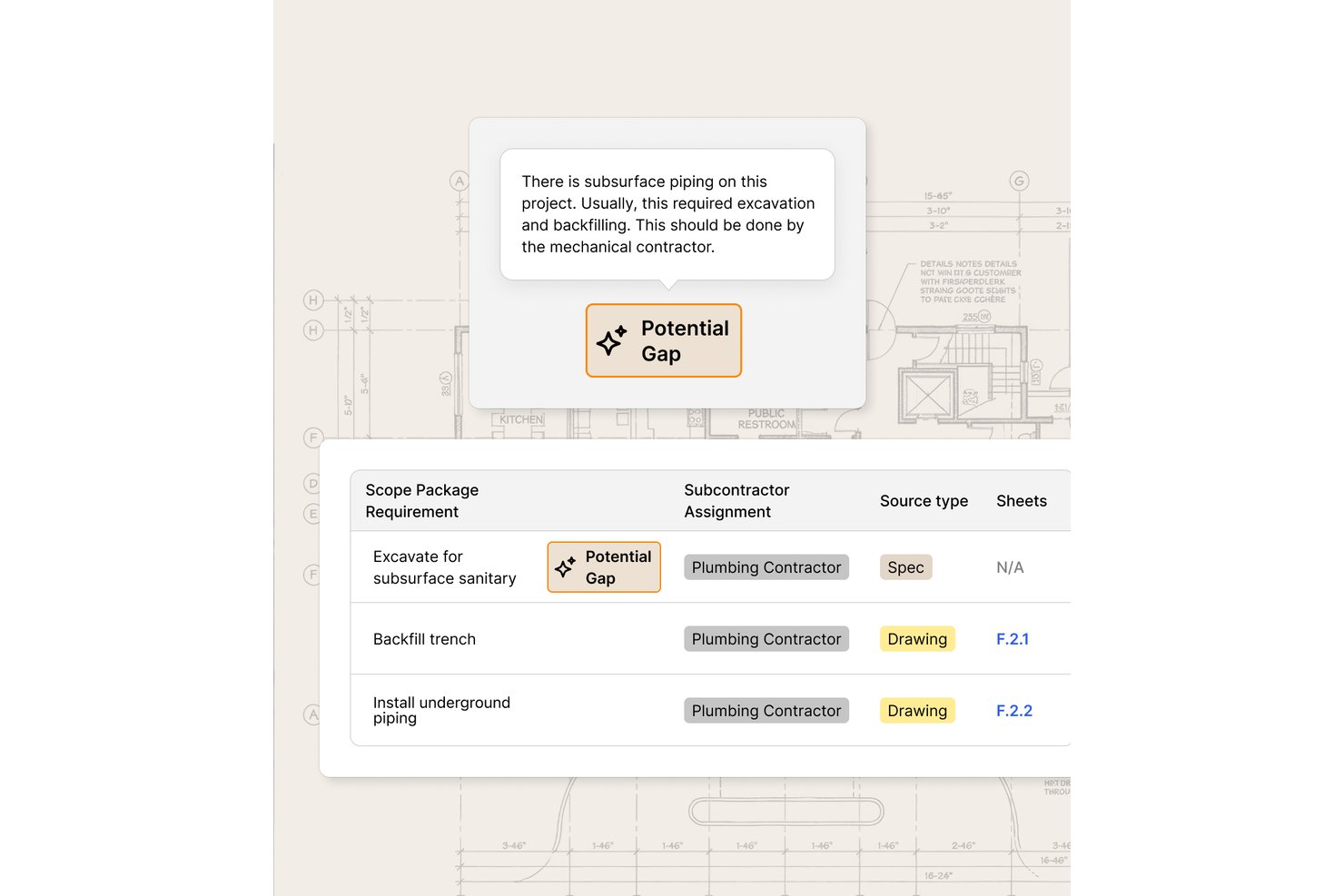Select Plumbing Contractor tag in Excavate row
1344x896 pixels.
coord(766,567)
